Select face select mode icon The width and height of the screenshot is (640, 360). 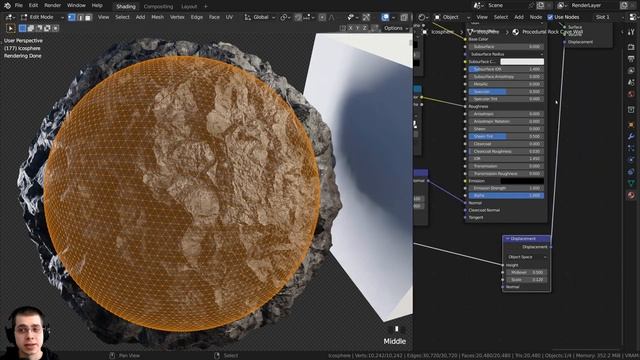pos(88,18)
